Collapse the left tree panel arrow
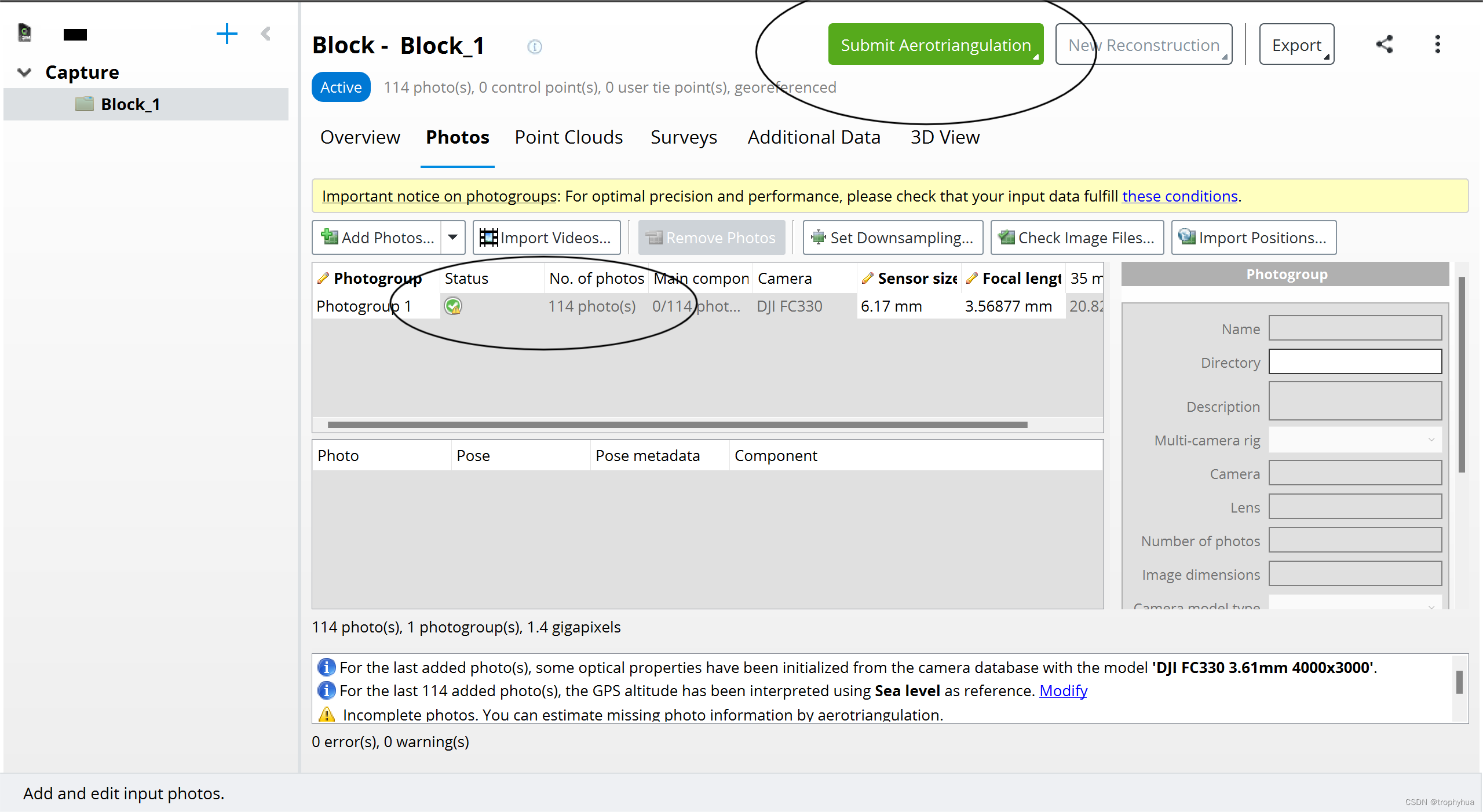 [x=266, y=34]
